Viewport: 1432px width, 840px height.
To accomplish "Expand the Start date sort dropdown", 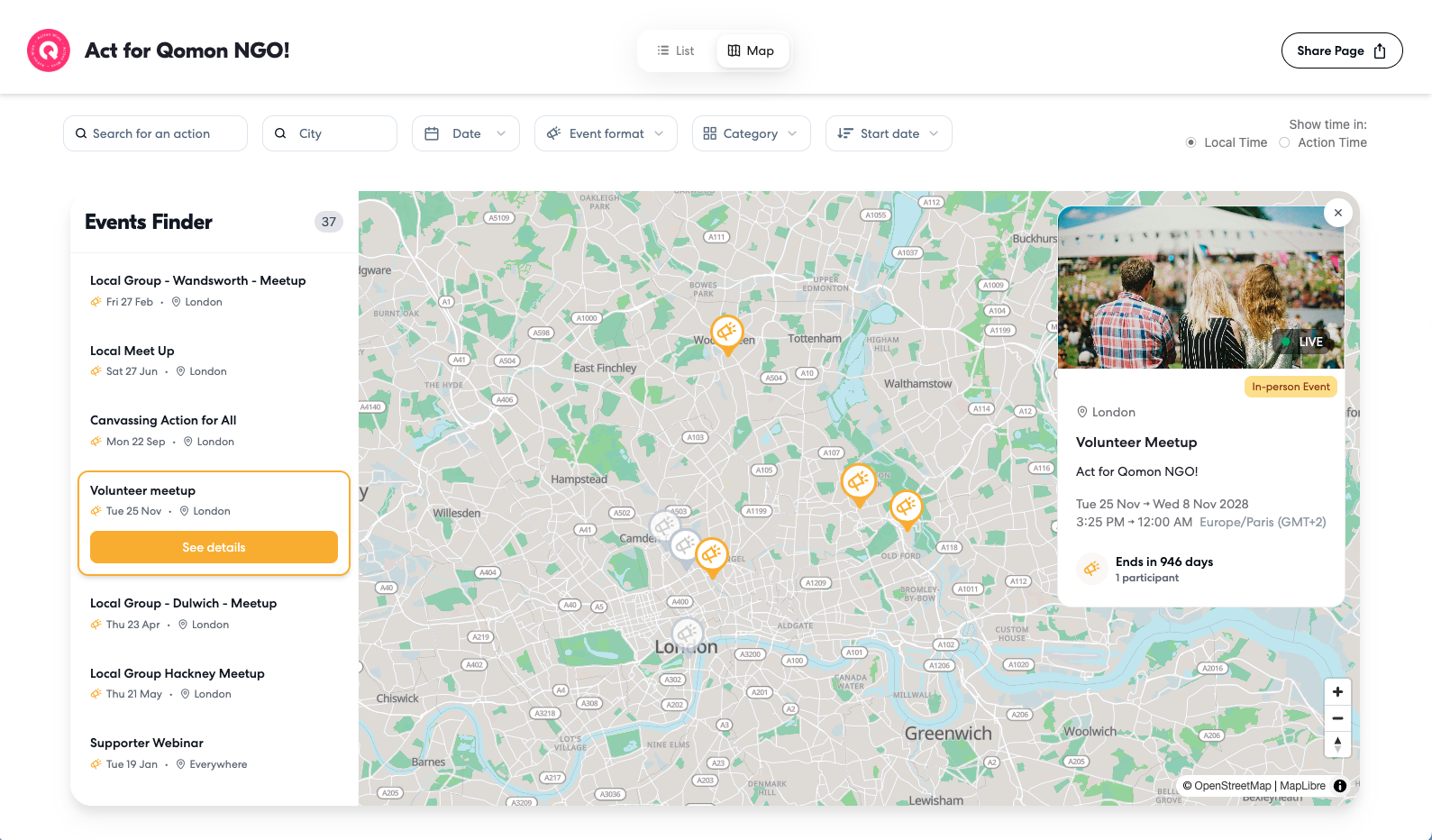I will click(x=889, y=133).
